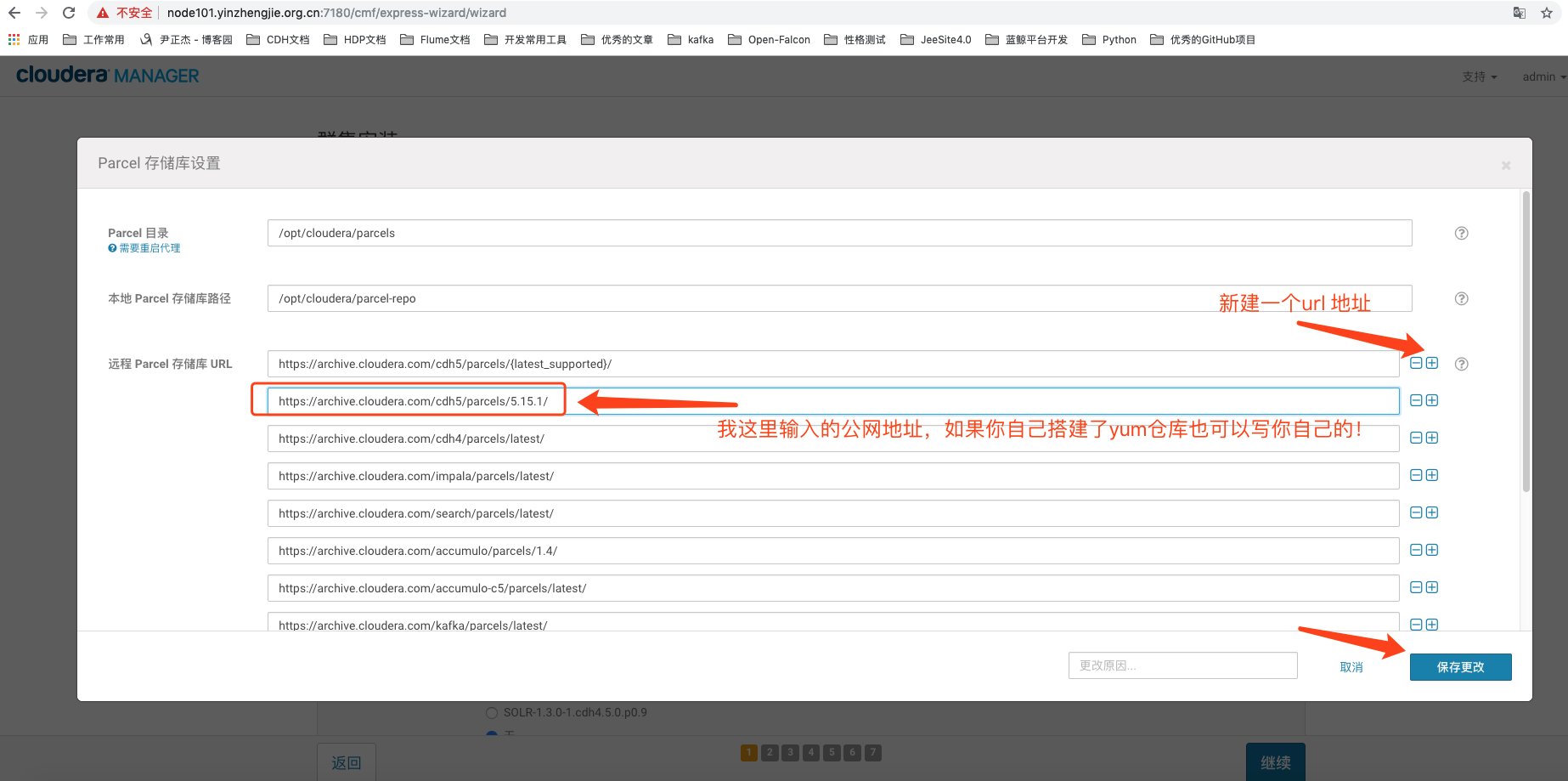The image size is (1568, 781).
Task: Remove the accumulo-c5/parcels/latest URL row
Action: point(1416,587)
